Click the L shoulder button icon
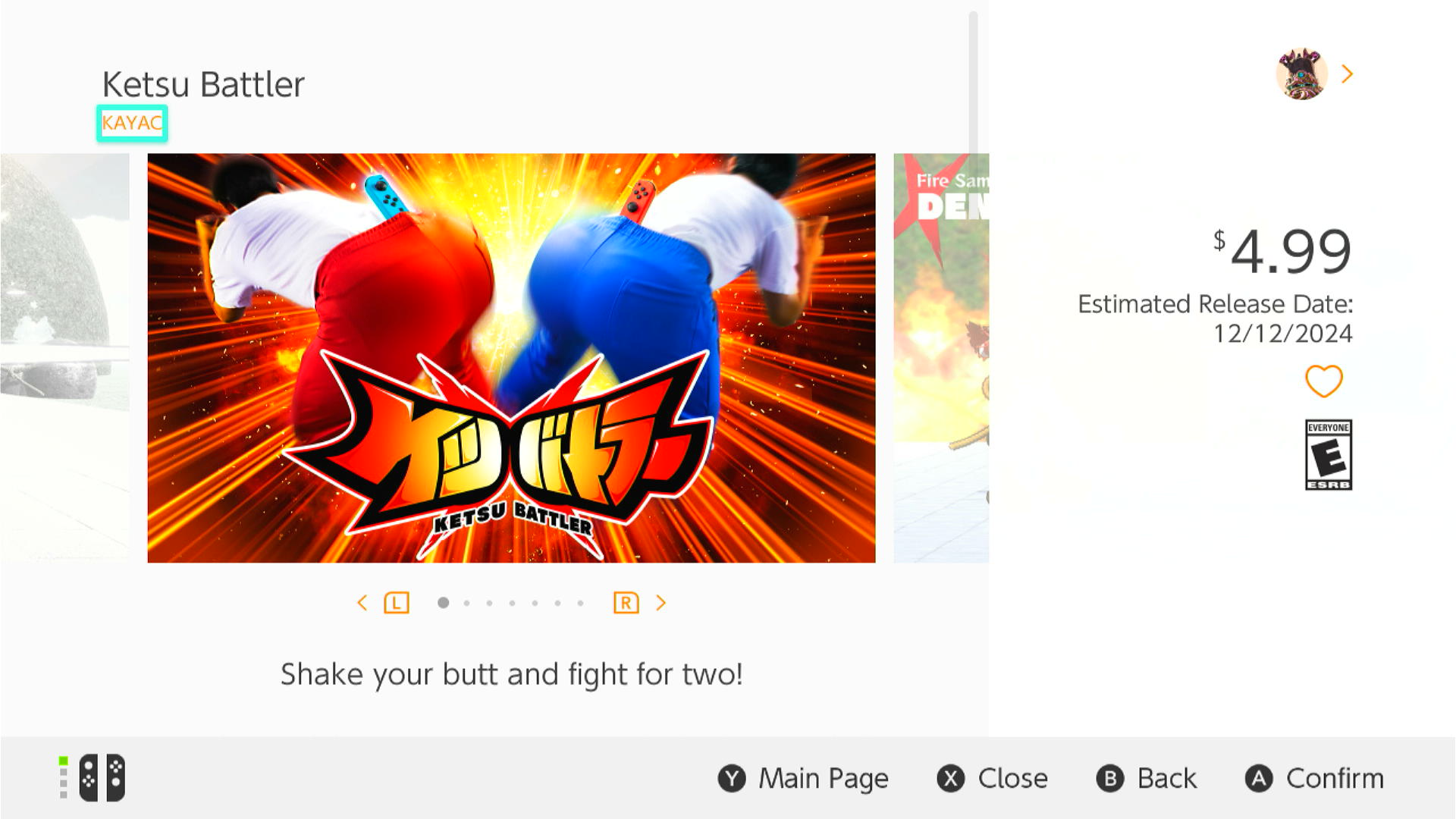1456x819 pixels. (397, 603)
